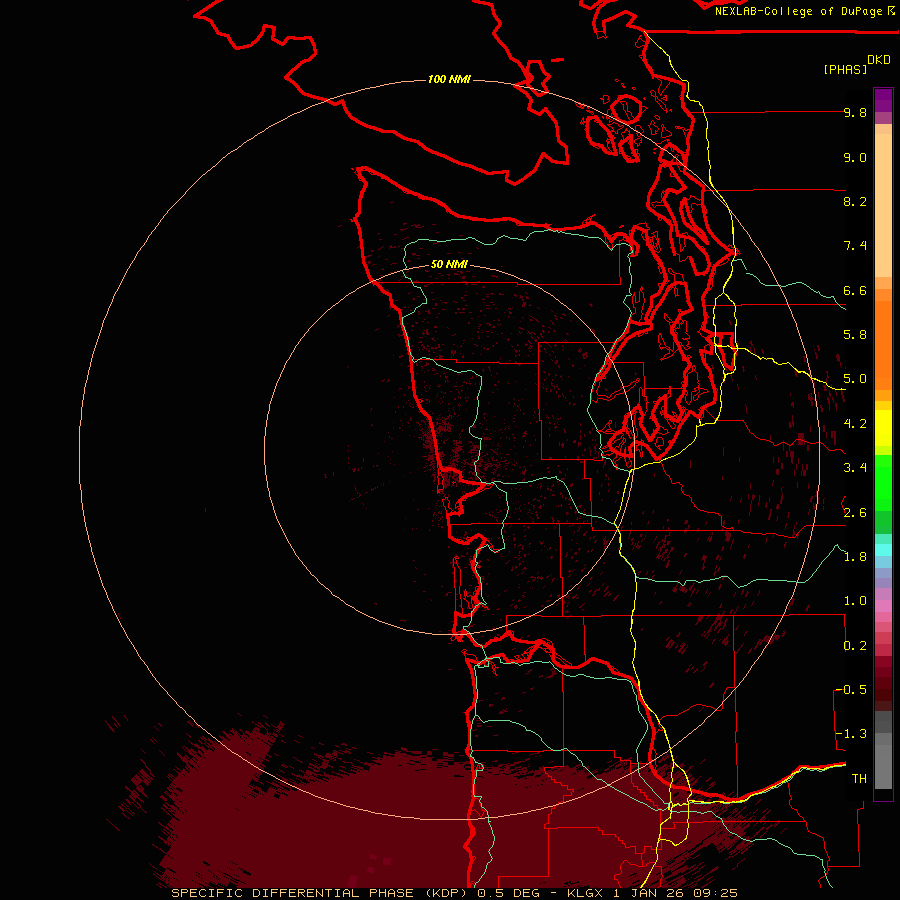Image resolution: width=900 pixels, height=900 pixels.
Task: Click the 0.2 color scale value
Action: point(855,646)
